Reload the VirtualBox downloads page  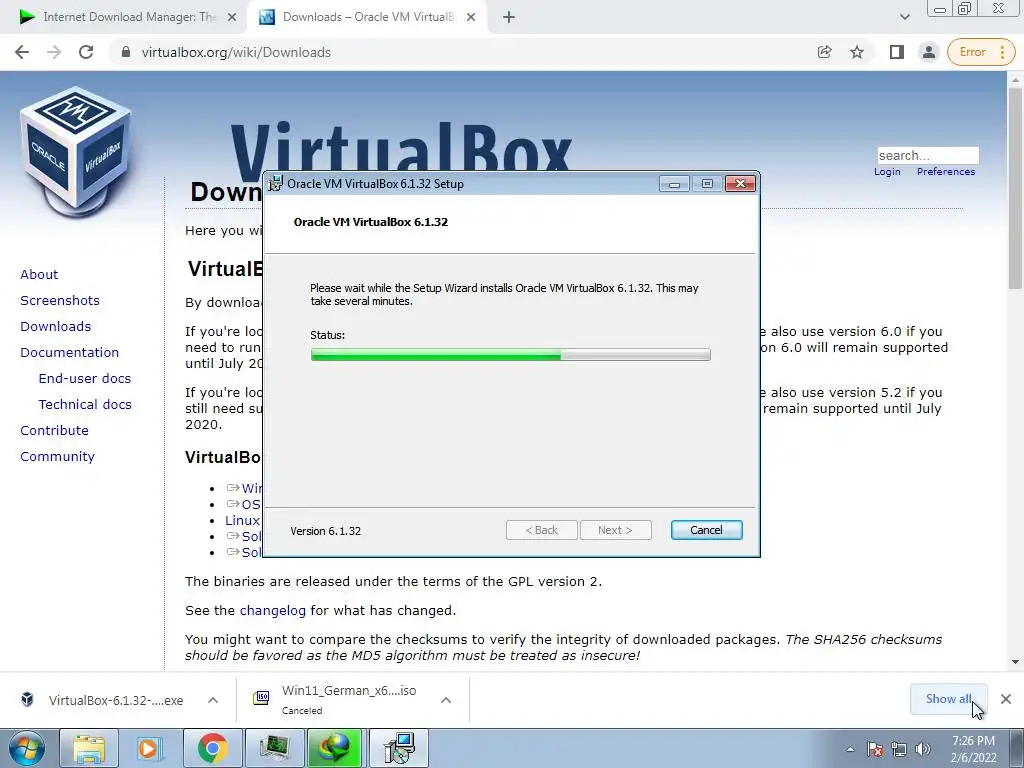(x=86, y=52)
